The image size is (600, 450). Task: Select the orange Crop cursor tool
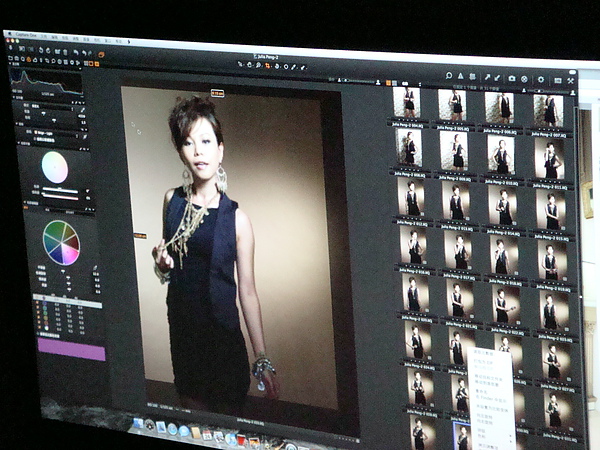267,66
